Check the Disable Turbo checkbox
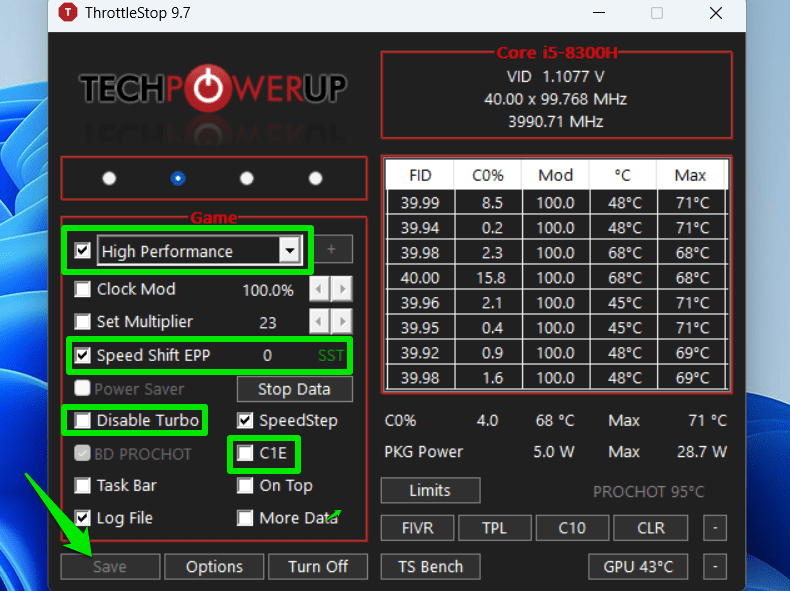 click(x=83, y=420)
